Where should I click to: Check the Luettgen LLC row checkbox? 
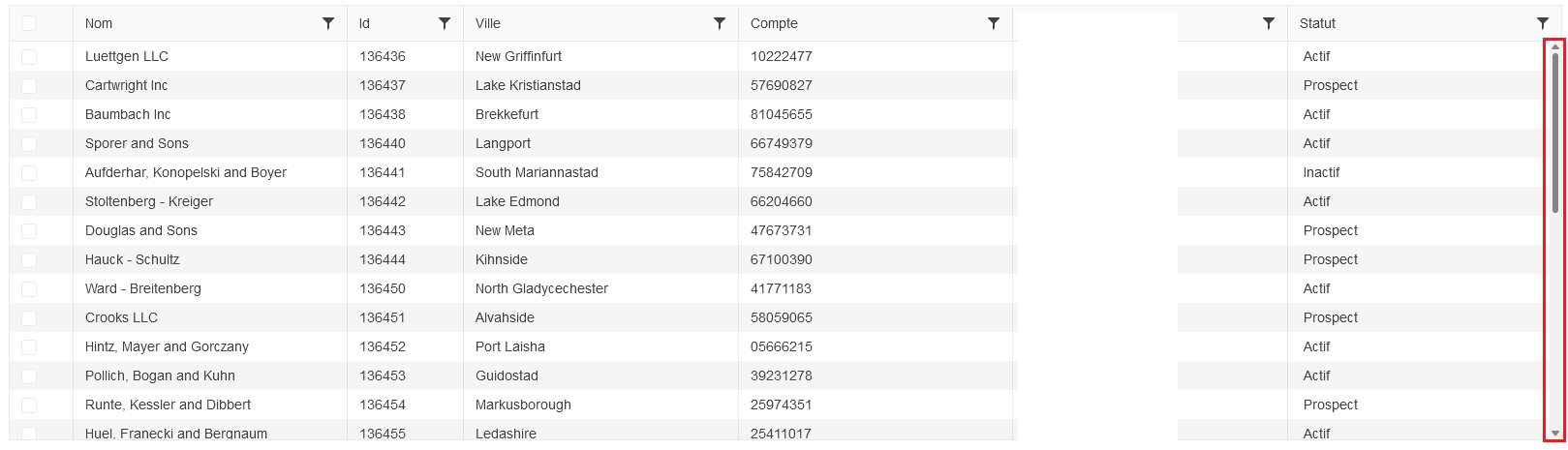(x=29, y=57)
